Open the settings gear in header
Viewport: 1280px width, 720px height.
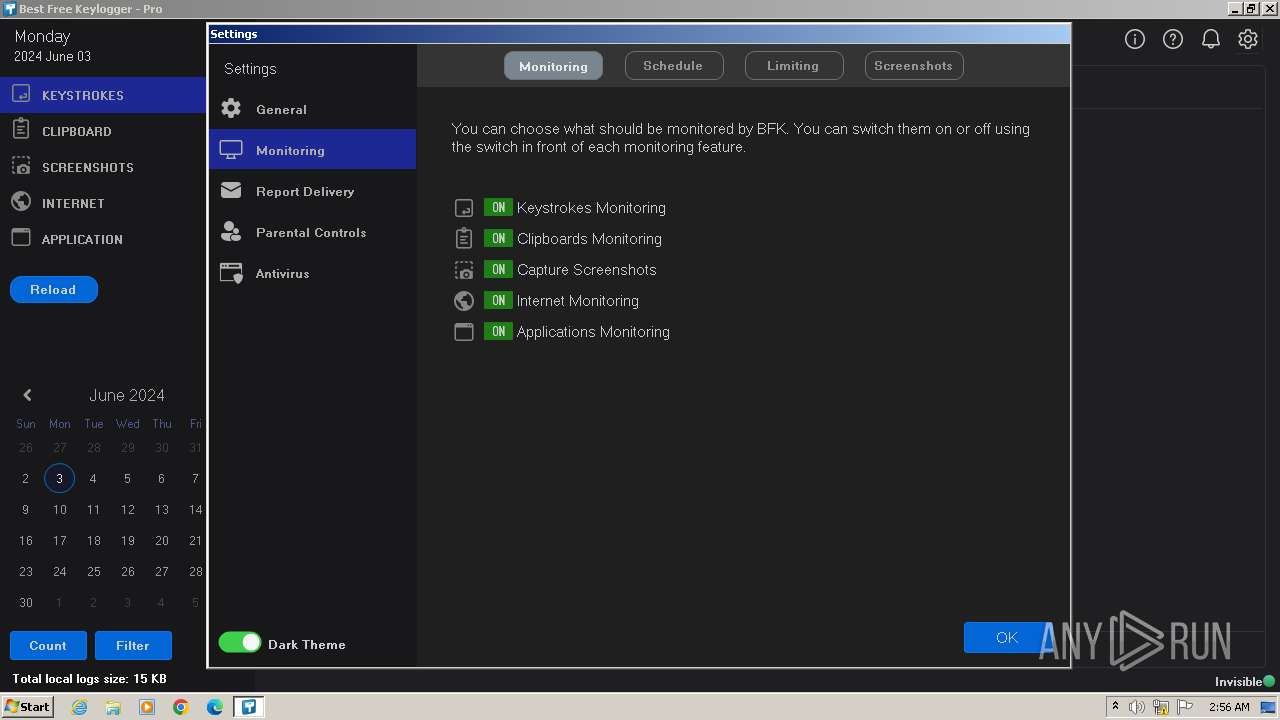point(1247,39)
